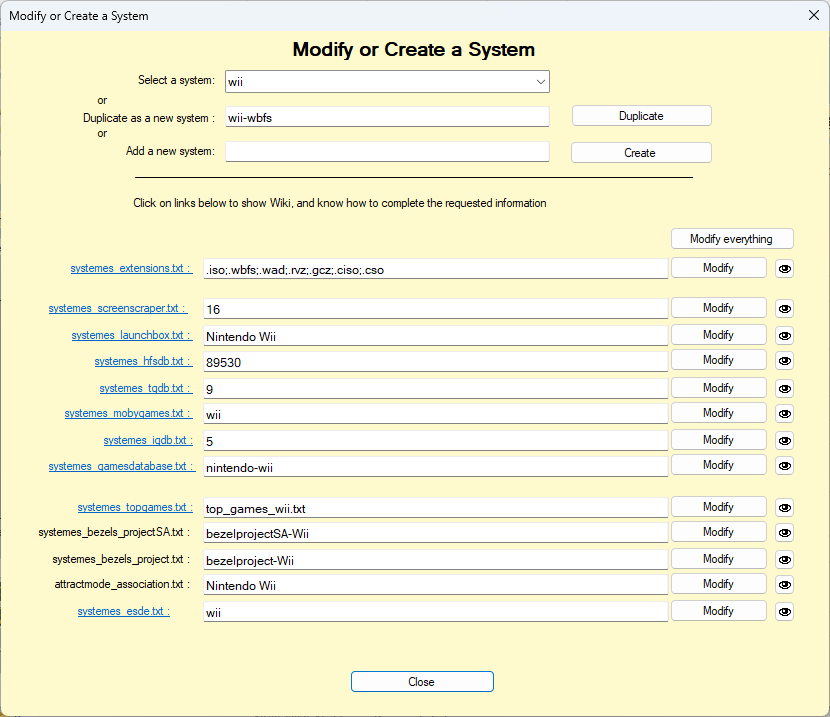830x717 pixels.
Task: Click eye icon for systemes_igdb row
Action: coord(784,440)
